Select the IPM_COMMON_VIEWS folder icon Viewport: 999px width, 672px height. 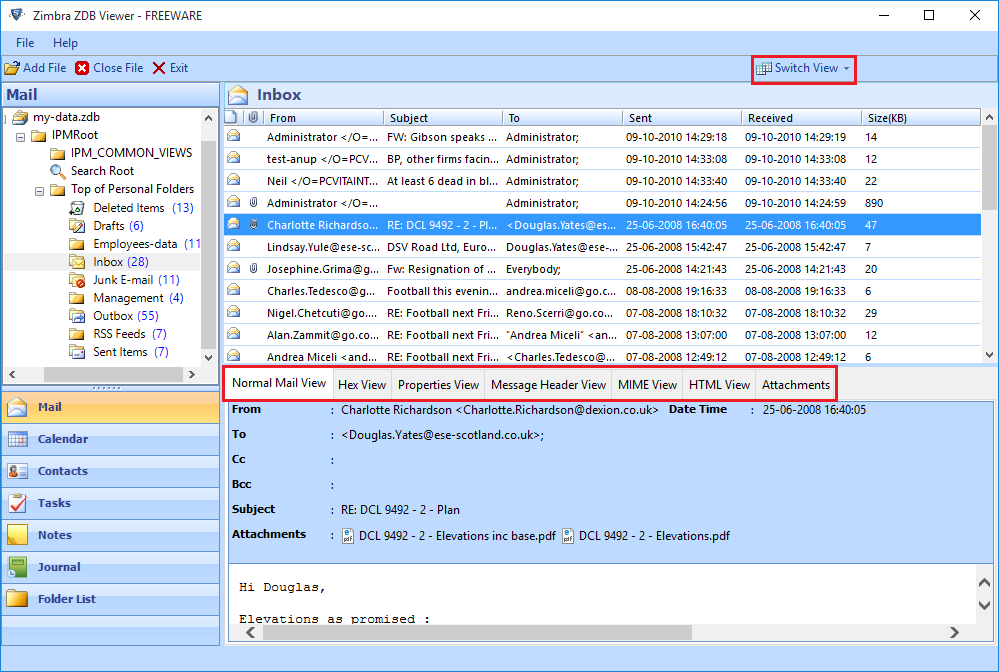click(x=57, y=154)
